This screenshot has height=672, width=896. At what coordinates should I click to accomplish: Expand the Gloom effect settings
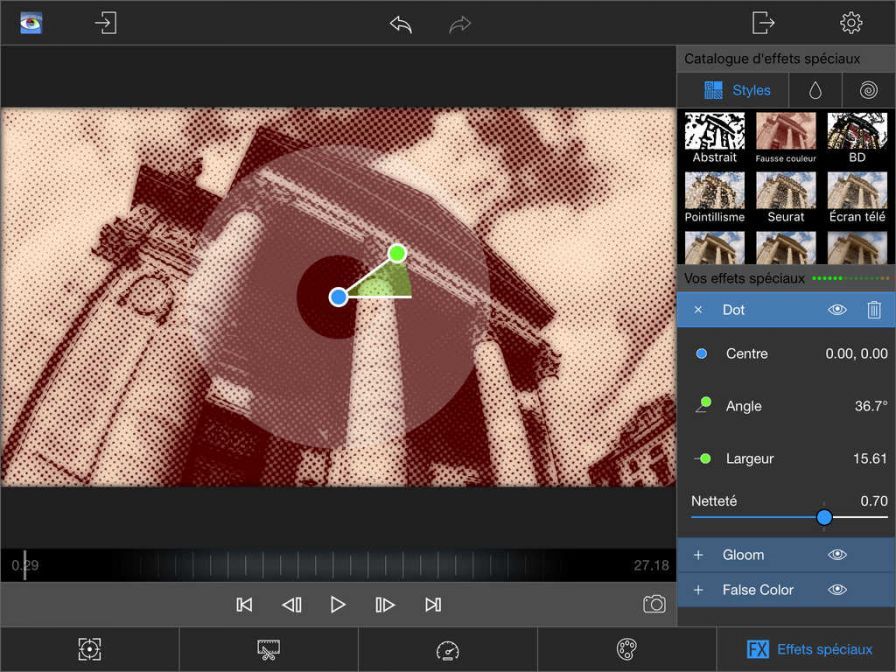pos(698,555)
